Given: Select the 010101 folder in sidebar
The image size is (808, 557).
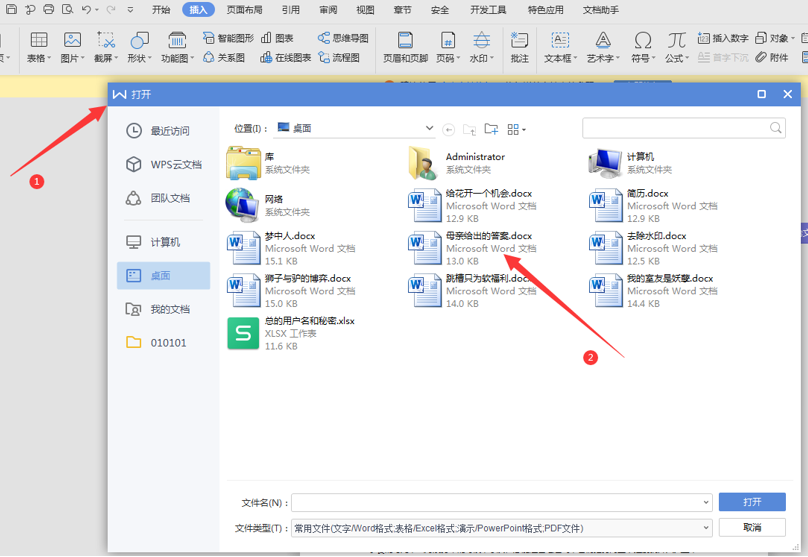Looking at the screenshot, I should pyautogui.click(x=164, y=343).
